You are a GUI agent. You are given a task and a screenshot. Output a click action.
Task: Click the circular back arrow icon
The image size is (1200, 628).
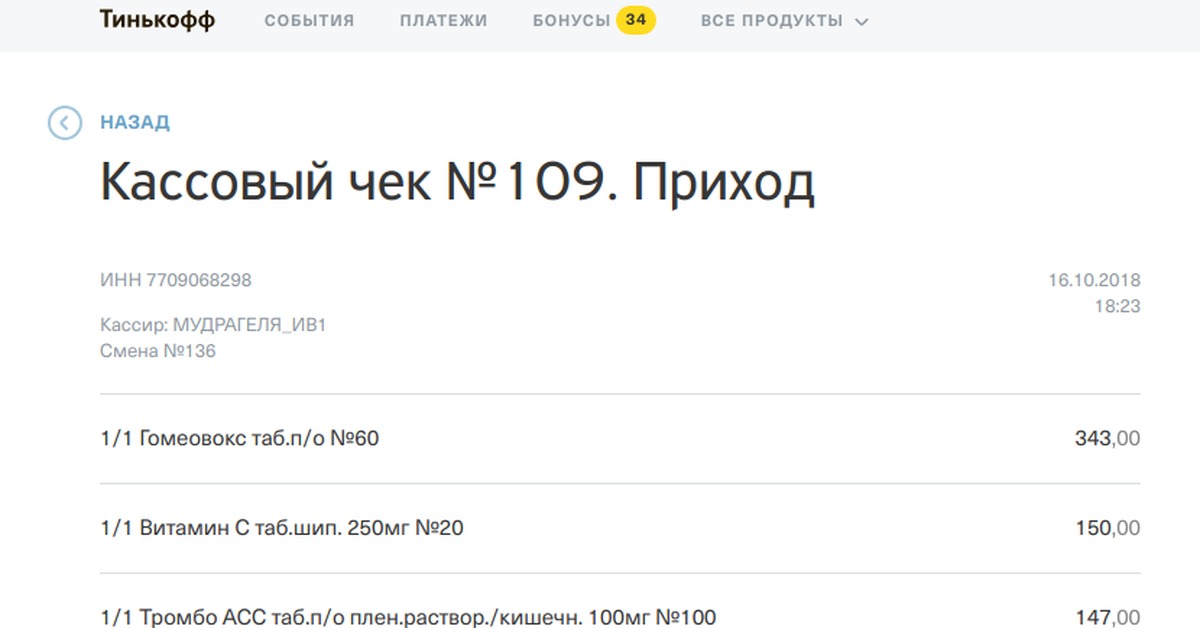pyautogui.click(x=65, y=123)
